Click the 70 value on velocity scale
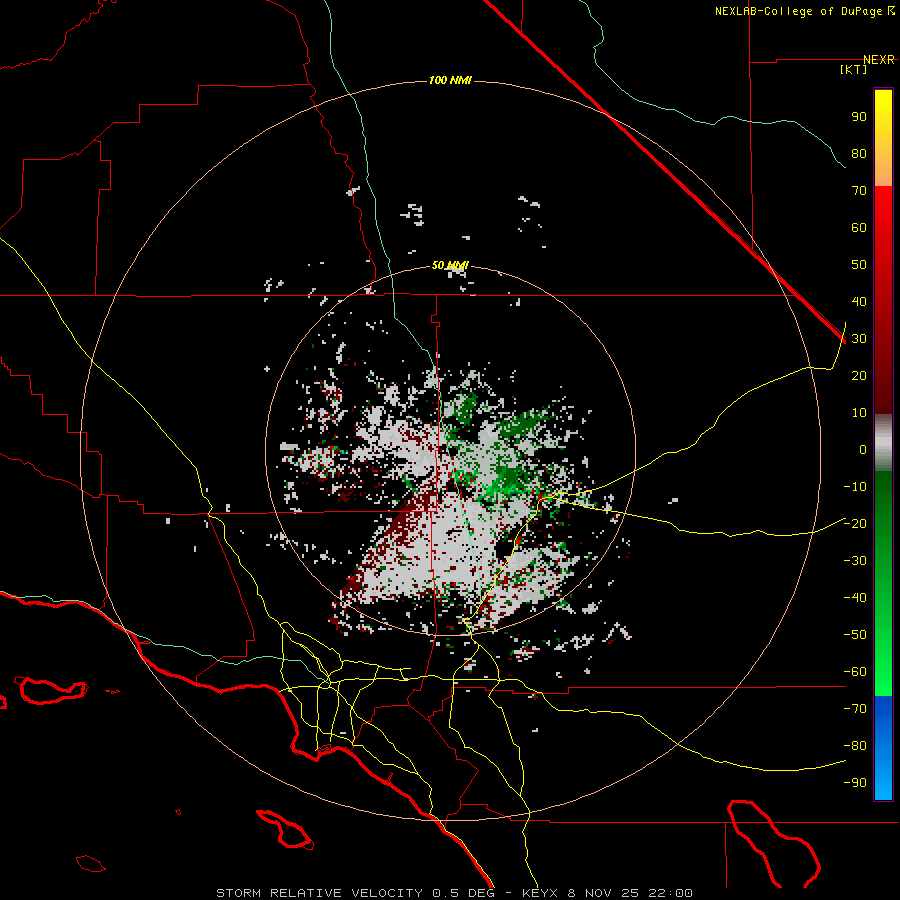Viewport: 900px width, 900px height. coord(859,191)
